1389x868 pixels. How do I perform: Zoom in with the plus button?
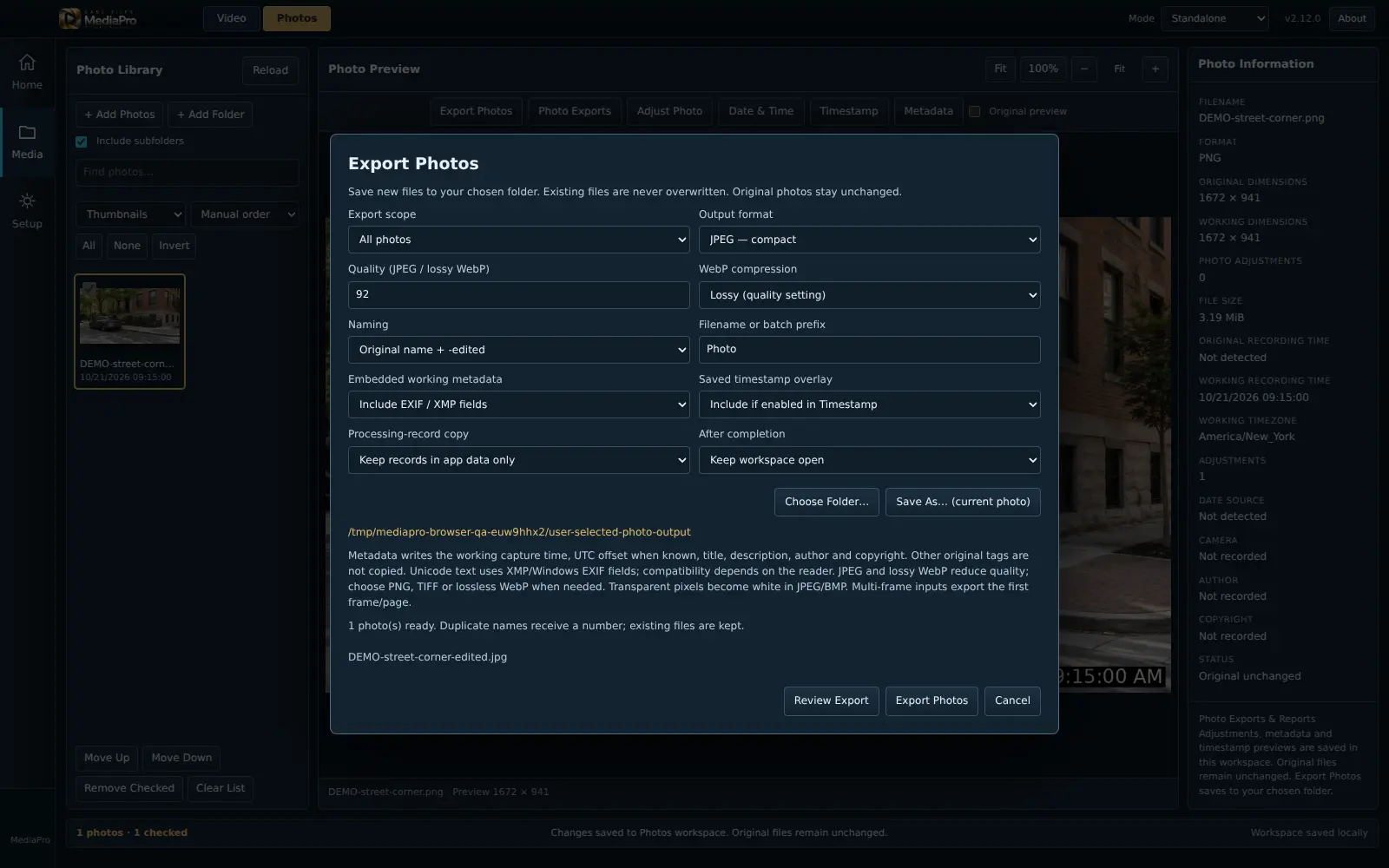point(1155,69)
